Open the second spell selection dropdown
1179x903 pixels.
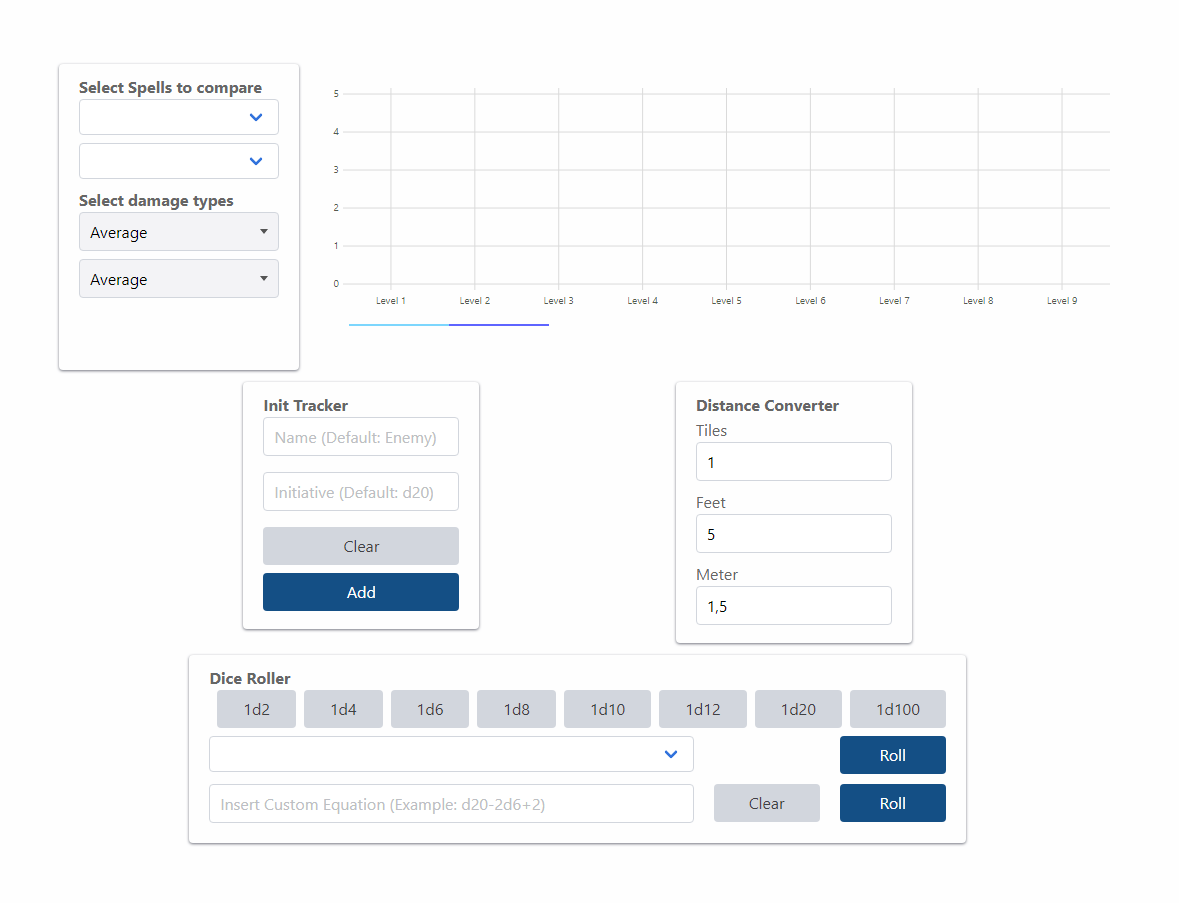[178, 161]
